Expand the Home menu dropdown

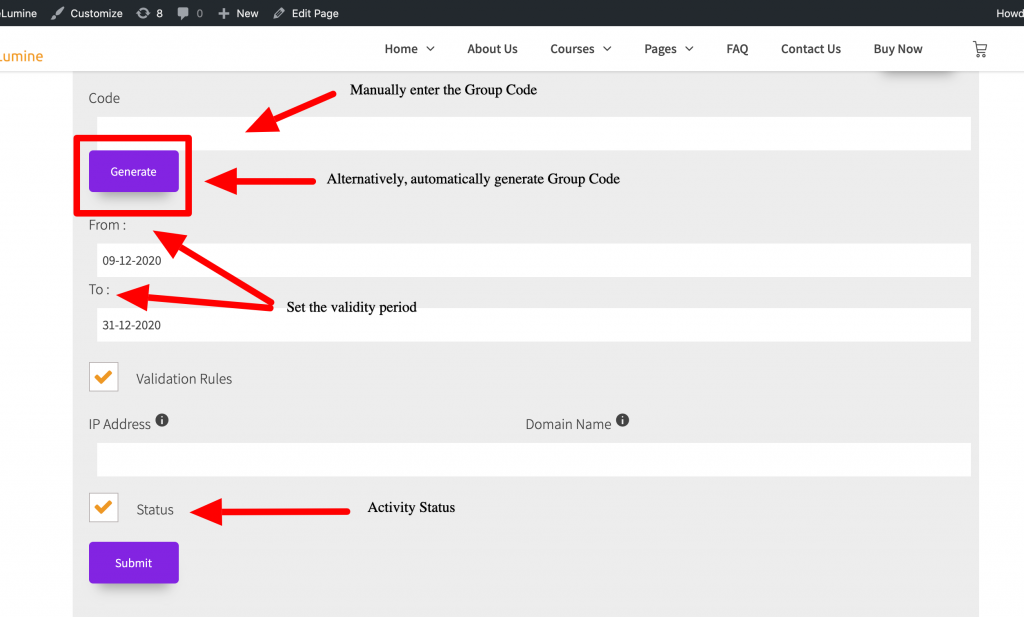click(x=409, y=49)
